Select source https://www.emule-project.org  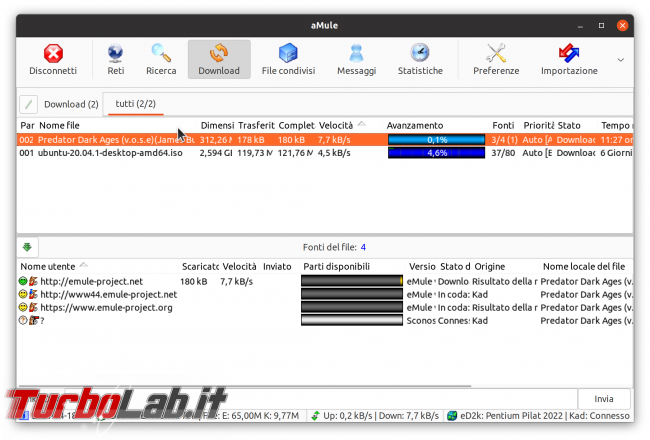click(x=325, y=308)
